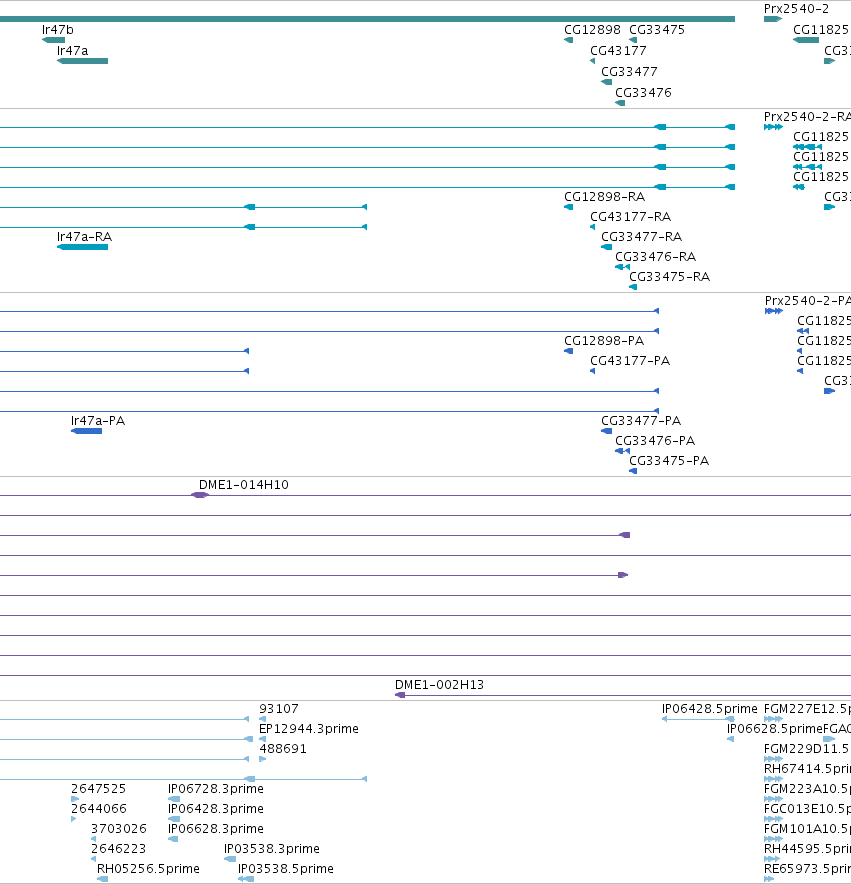Open the CG33477-RA transcript label
851x884 pixels.
pos(642,237)
